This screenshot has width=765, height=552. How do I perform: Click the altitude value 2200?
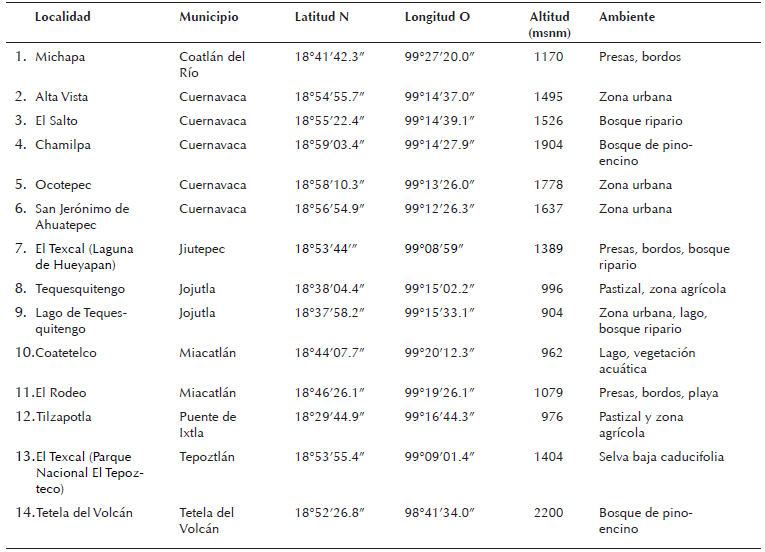(547, 513)
